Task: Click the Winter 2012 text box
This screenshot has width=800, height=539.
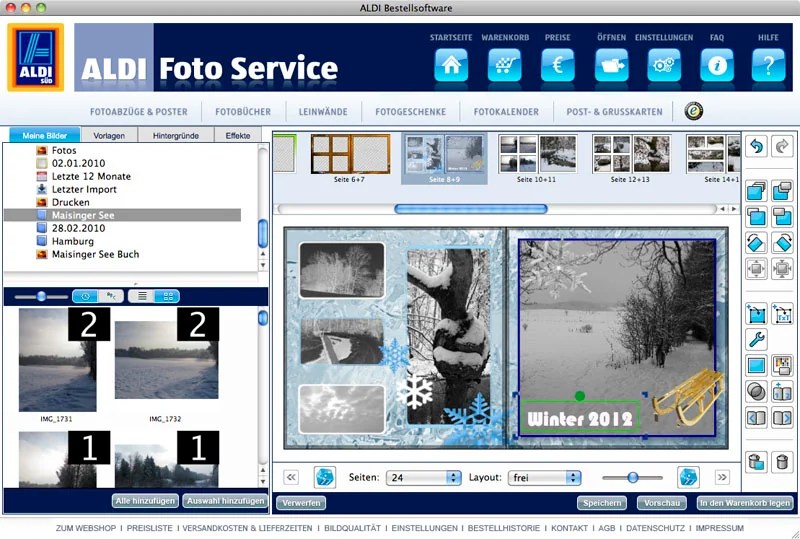Action: point(580,419)
